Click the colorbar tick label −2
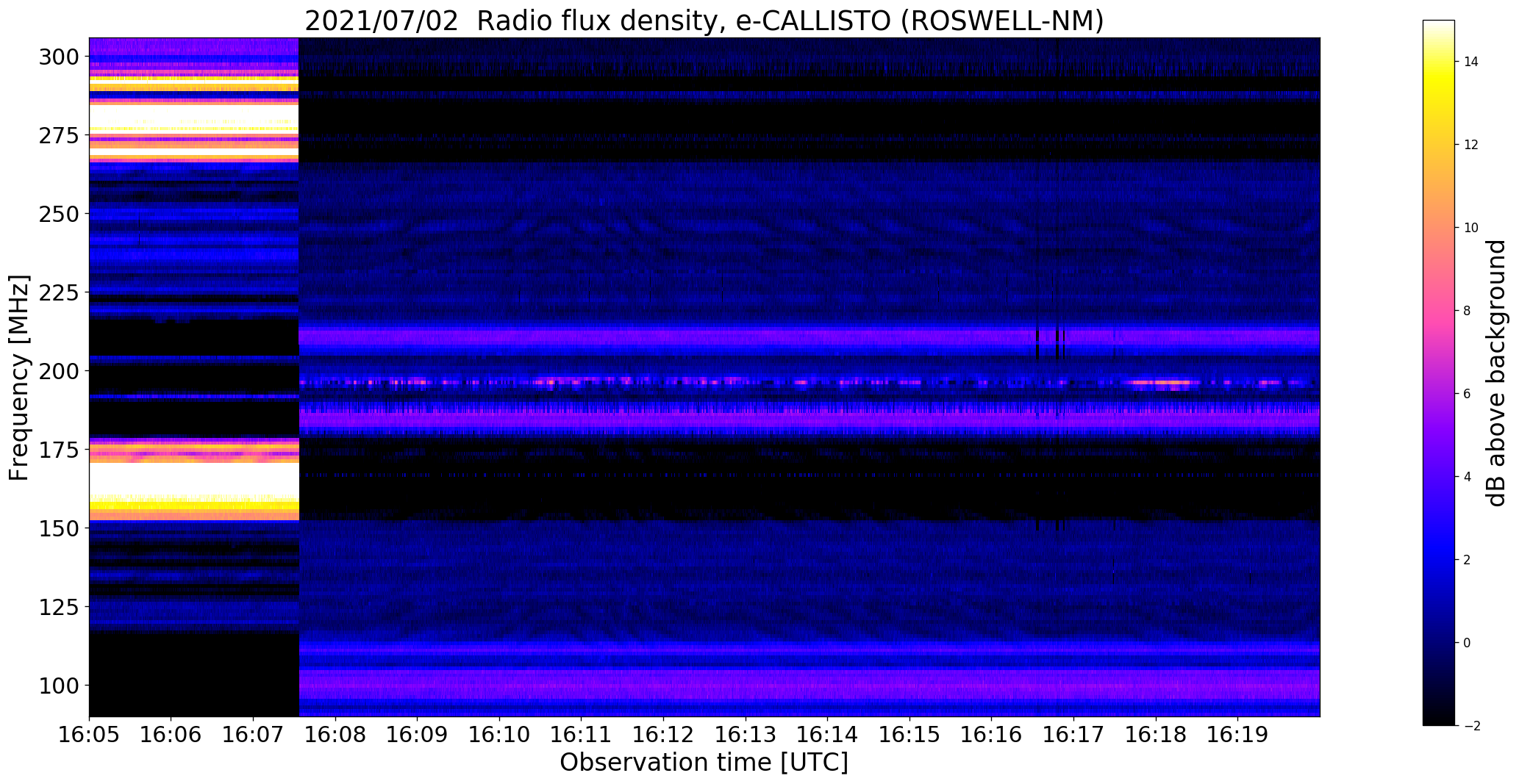The image size is (1519, 784). (1471, 726)
